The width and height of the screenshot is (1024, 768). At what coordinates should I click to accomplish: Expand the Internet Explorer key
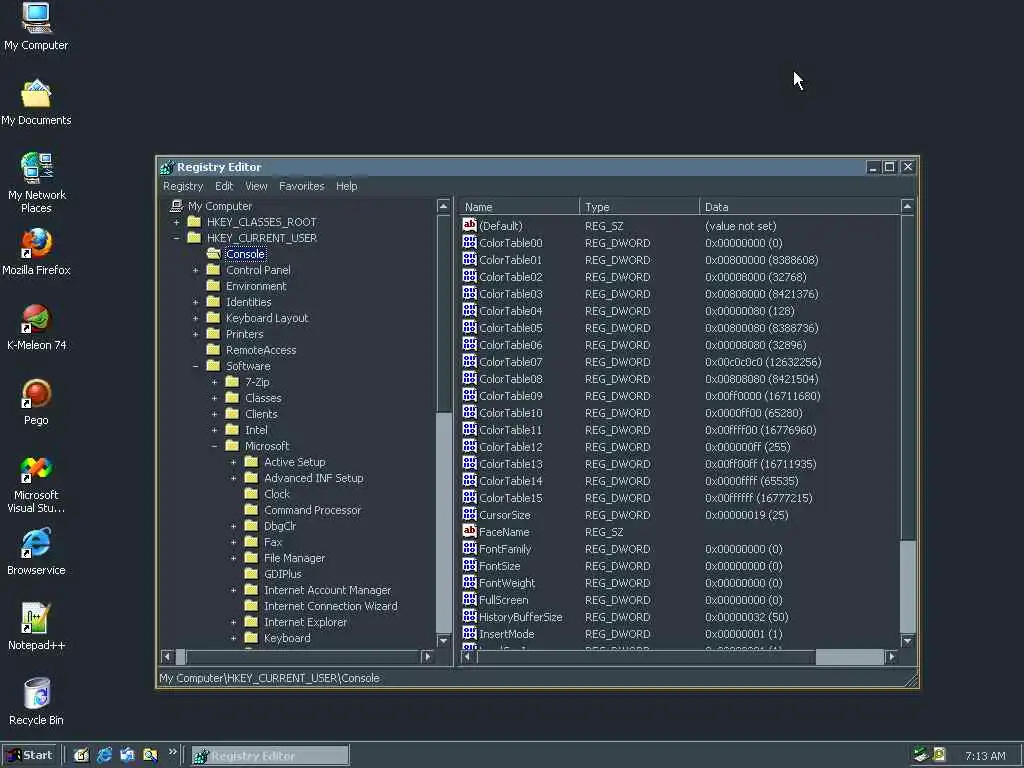click(233, 622)
